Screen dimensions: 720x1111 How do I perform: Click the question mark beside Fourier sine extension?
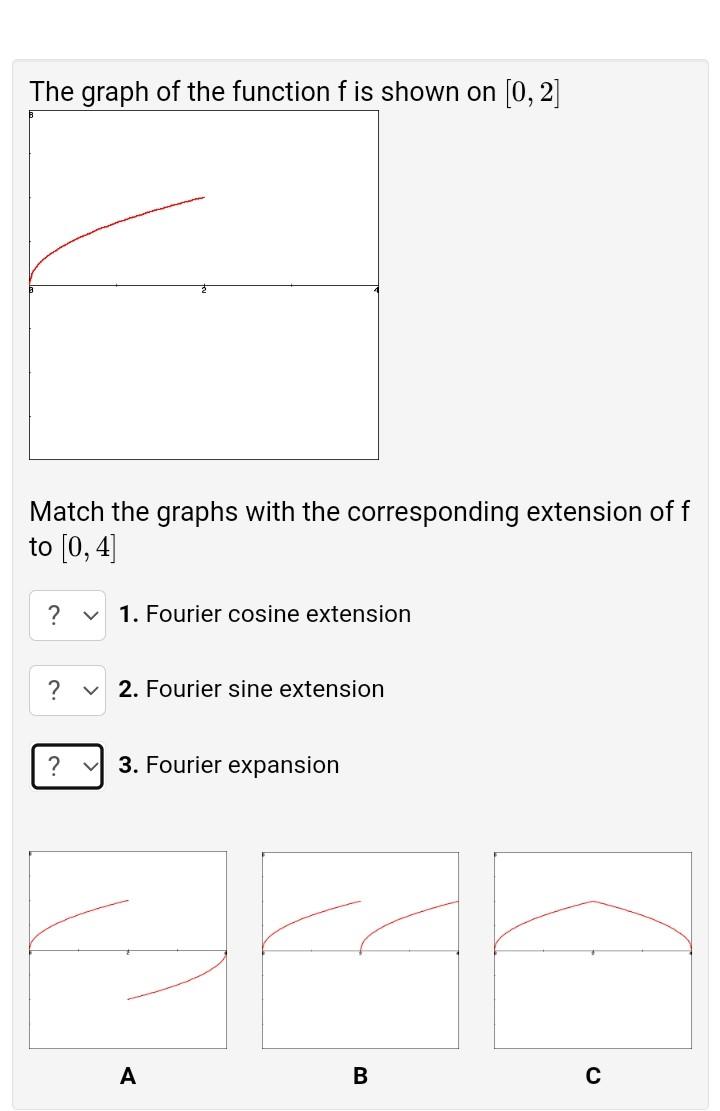coord(53,689)
